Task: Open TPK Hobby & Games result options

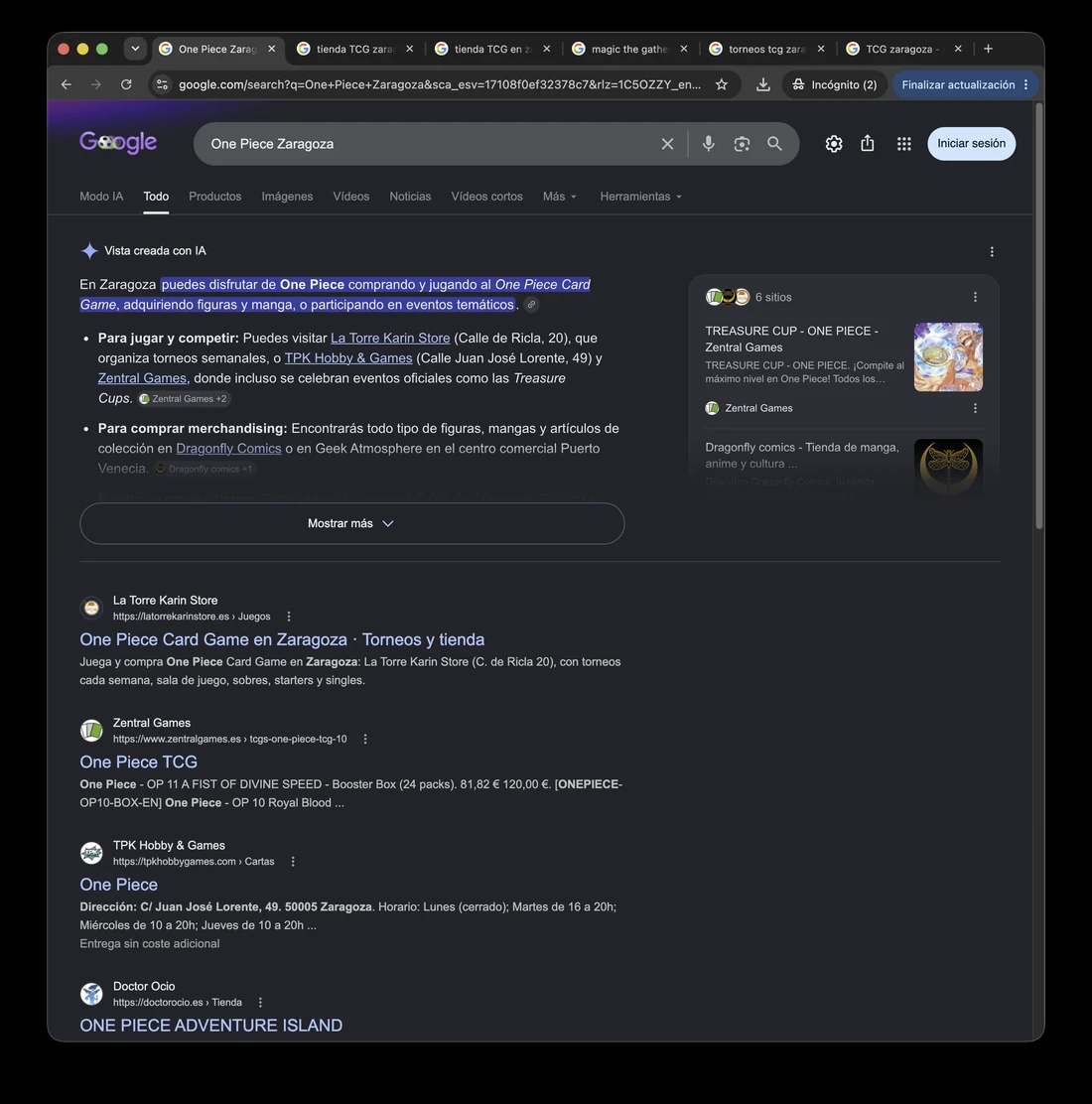Action: [293, 861]
